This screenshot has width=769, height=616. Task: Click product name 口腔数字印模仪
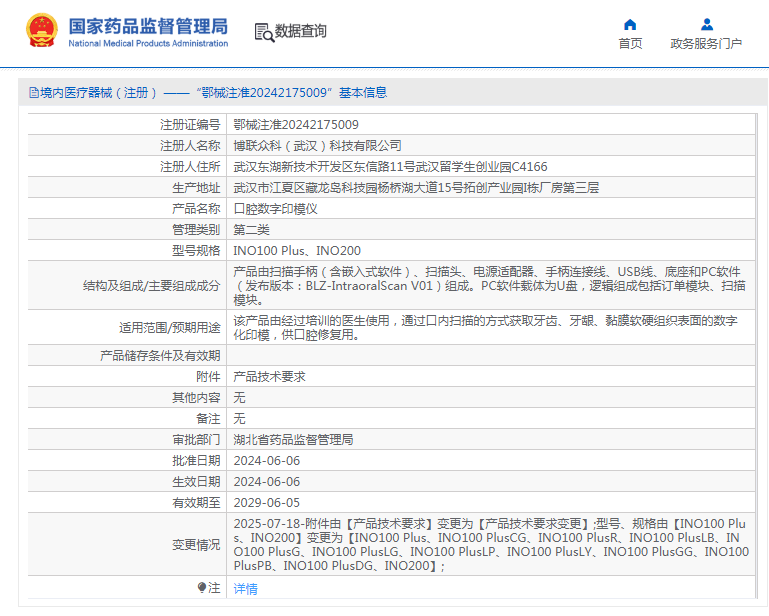276,209
